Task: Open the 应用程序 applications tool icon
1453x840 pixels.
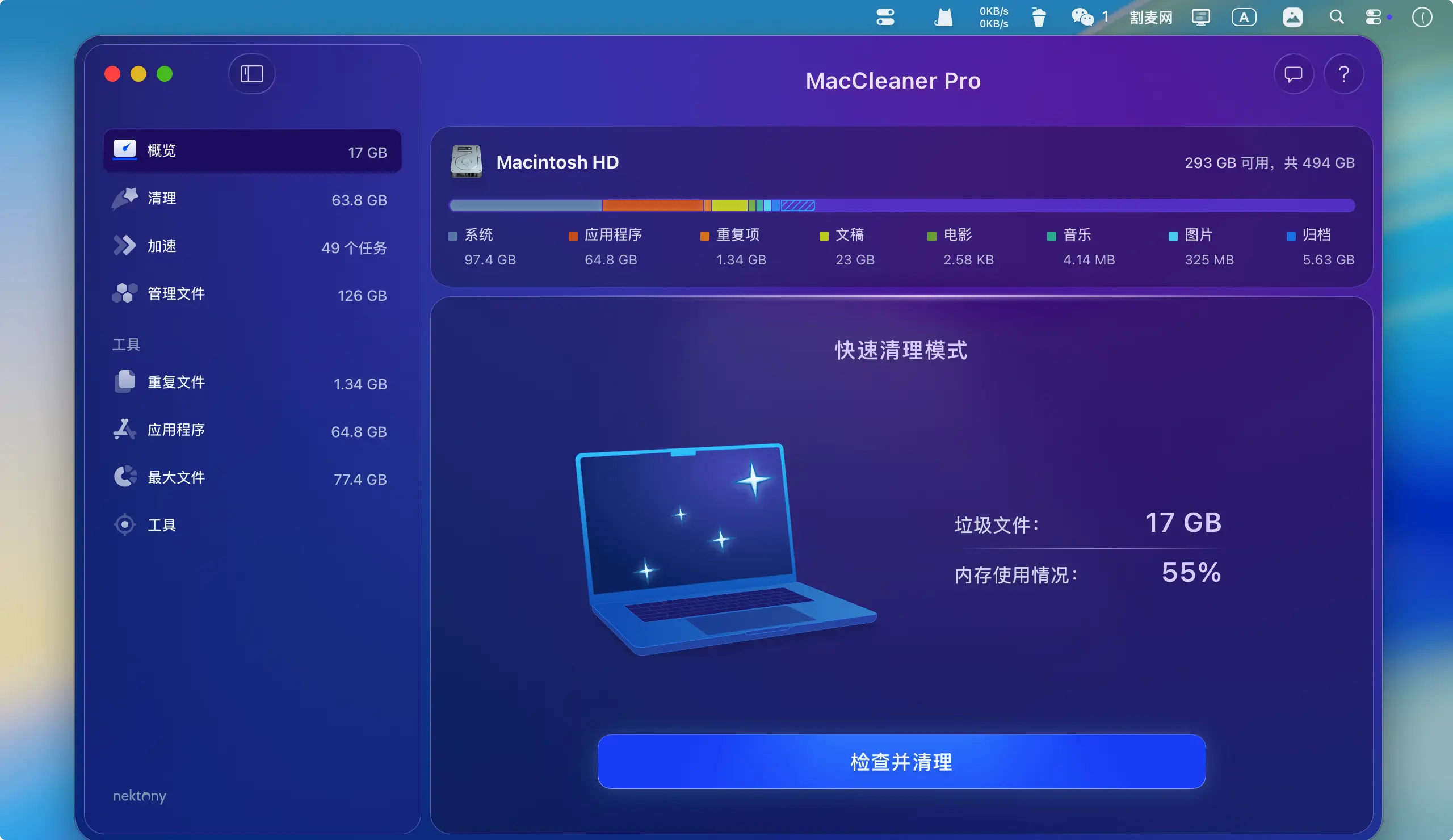Action: [124, 430]
